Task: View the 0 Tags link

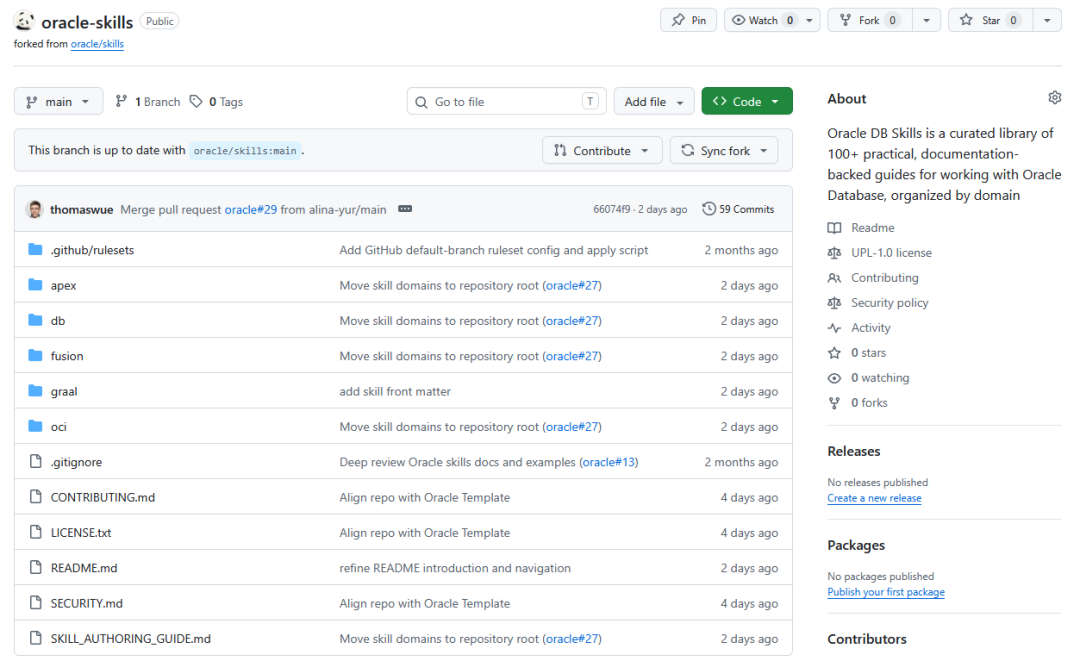Action: (x=216, y=101)
